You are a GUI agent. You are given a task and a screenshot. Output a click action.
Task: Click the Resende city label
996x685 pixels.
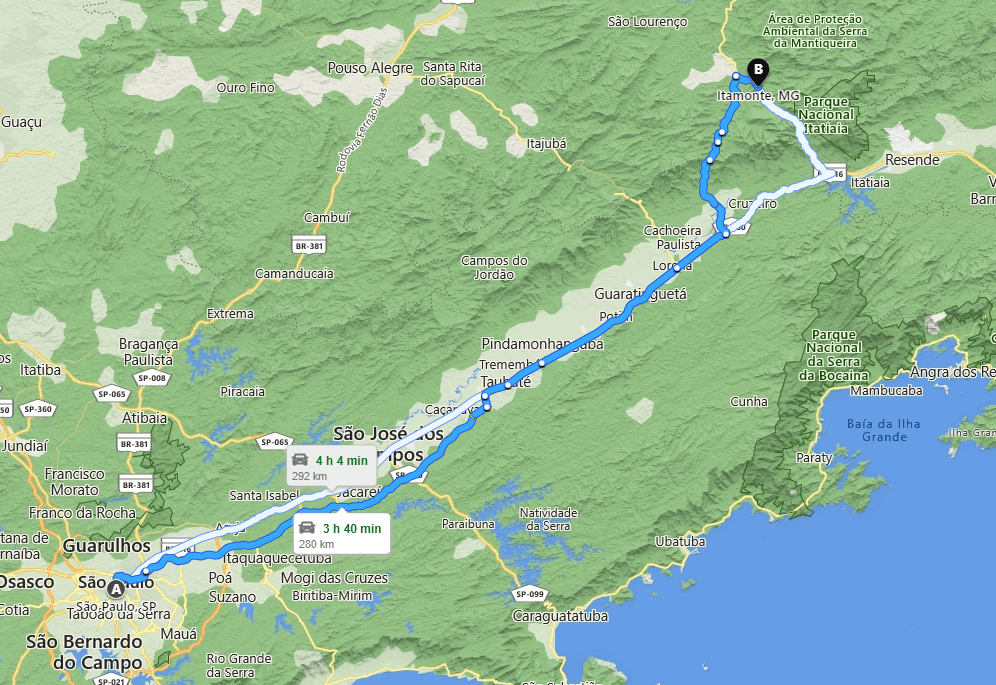coord(912,160)
